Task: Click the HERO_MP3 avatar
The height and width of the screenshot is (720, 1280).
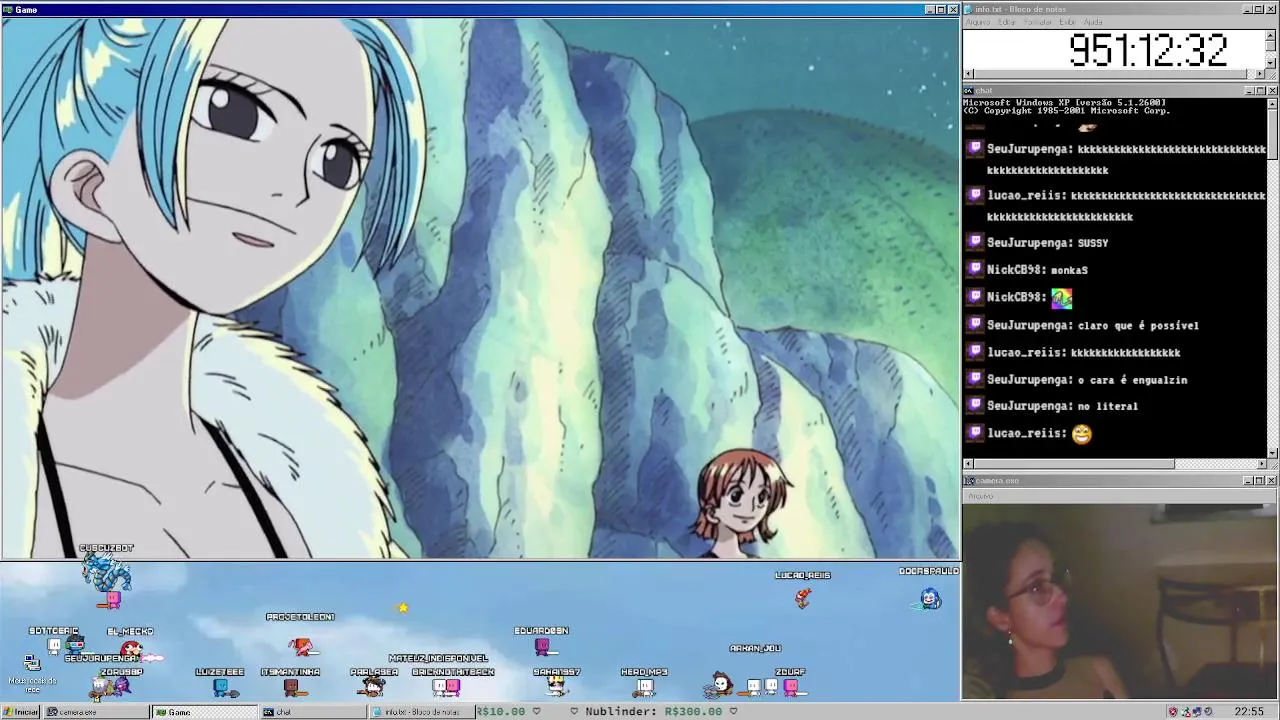Action: pyautogui.click(x=645, y=687)
